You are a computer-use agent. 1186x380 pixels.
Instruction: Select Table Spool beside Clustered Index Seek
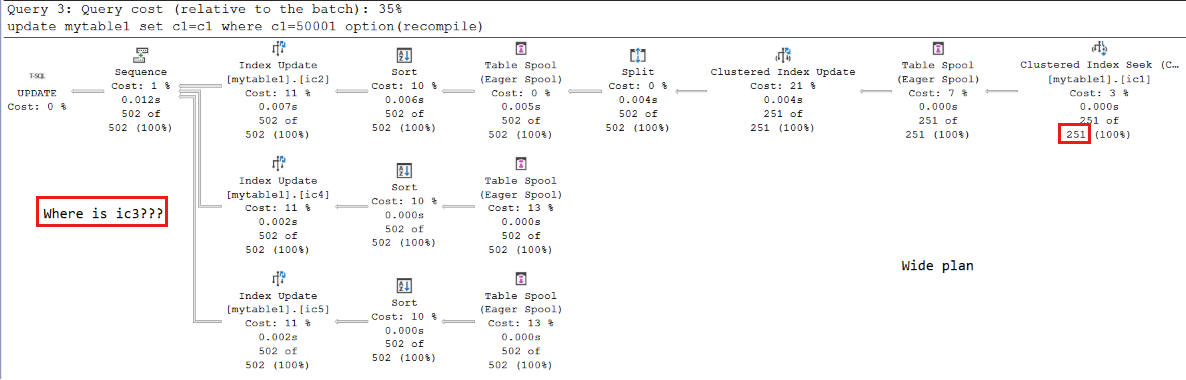coord(938,49)
